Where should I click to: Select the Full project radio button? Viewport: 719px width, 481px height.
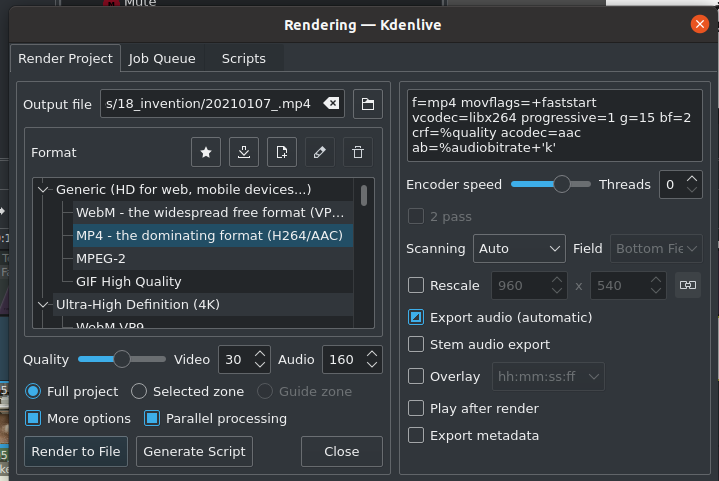click(33, 392)
